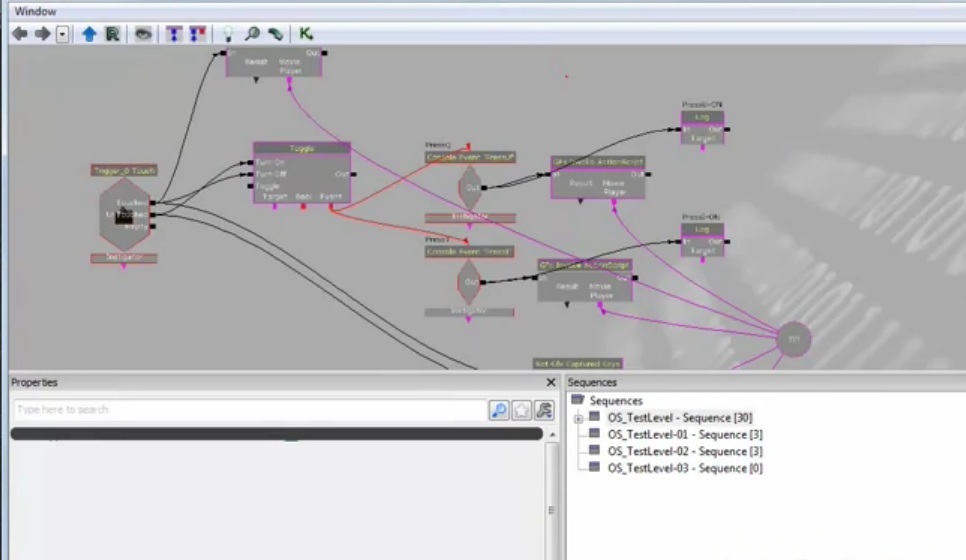The width and height of the screenshot is (966, 560).
Task: Select the upper Console Event node title
Action: tap(470, 157)
